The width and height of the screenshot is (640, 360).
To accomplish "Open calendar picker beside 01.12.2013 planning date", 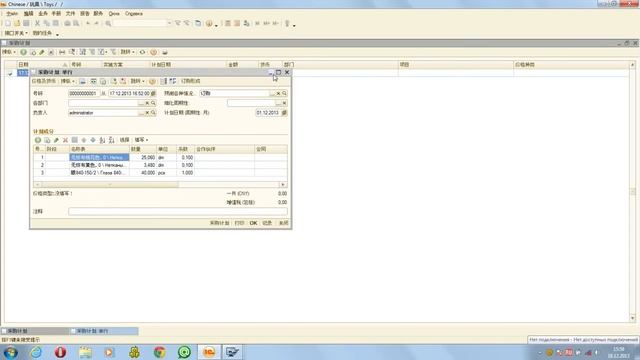I will [284, 113].
